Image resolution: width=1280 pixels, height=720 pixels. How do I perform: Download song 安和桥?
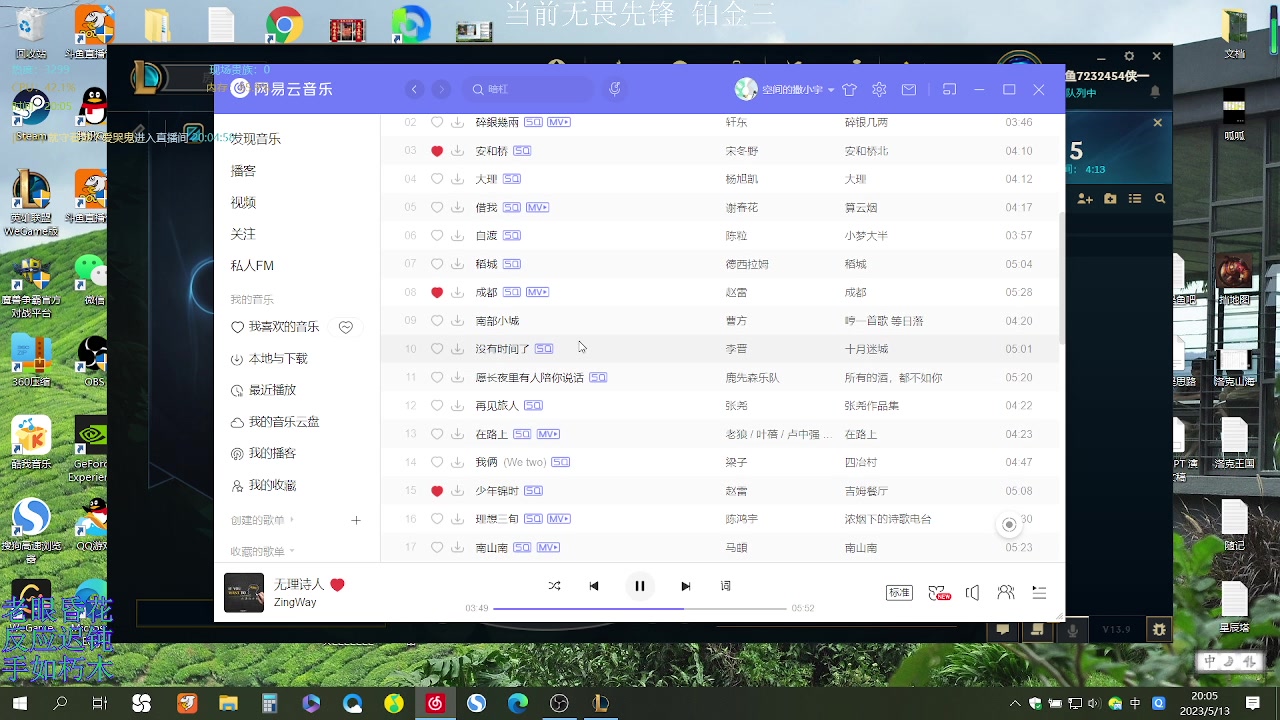click(457, 151)
